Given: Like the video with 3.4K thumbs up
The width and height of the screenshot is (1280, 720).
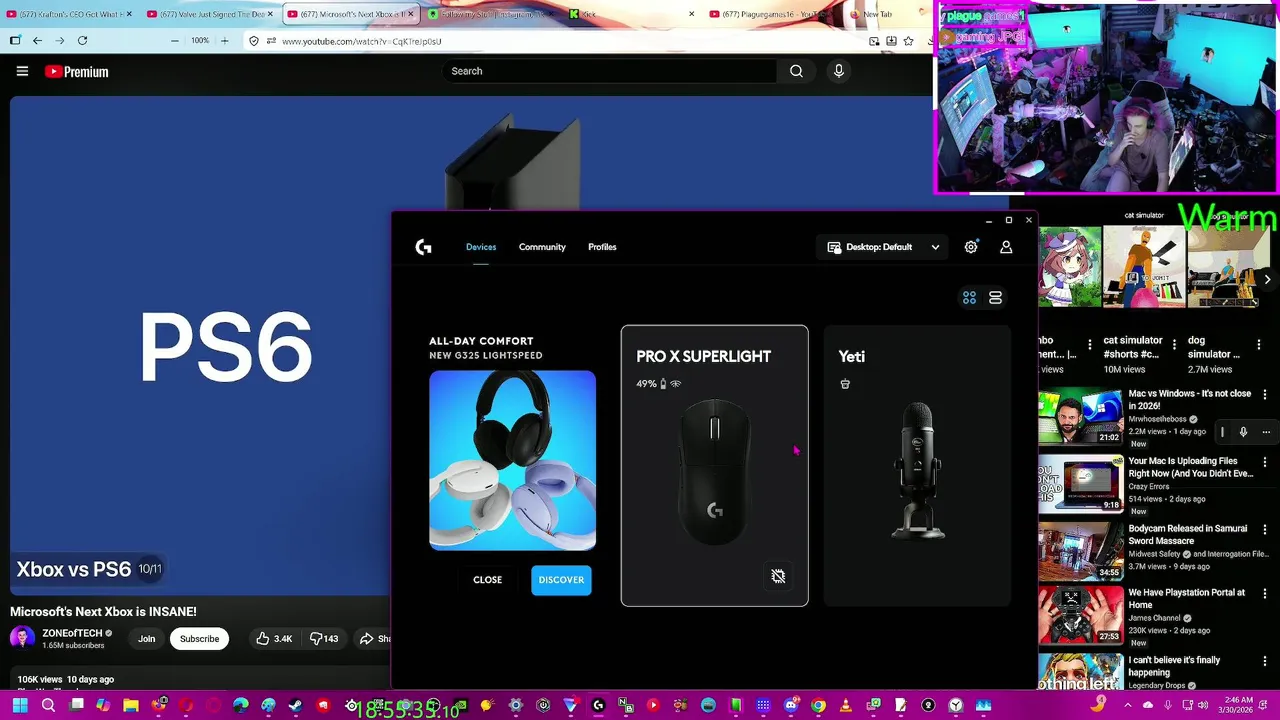Looking at the screenshot, I should pos(273,639).
